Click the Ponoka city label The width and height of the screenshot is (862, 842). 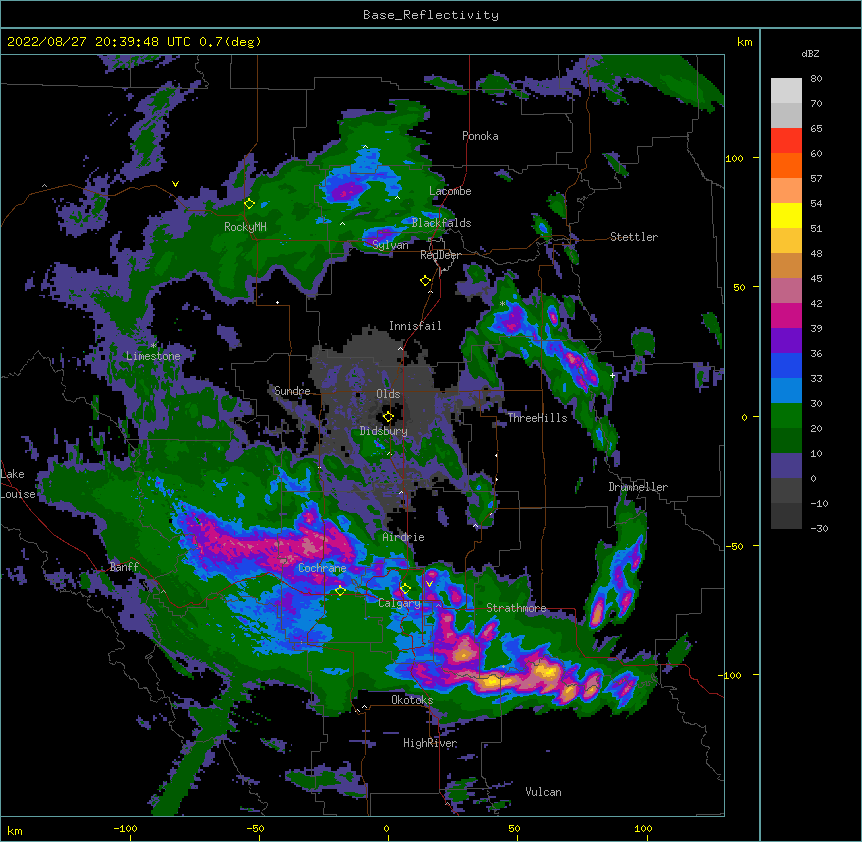480,136
